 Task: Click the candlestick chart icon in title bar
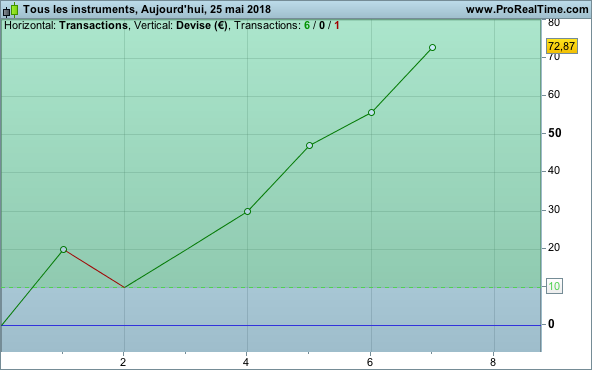(11, 10)
